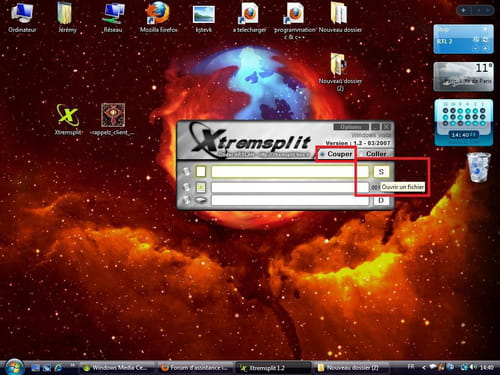Click Stop in the radio gadget
Image resolution: width=500 pixels, height=375 pixels.
(x=442, y=30)
